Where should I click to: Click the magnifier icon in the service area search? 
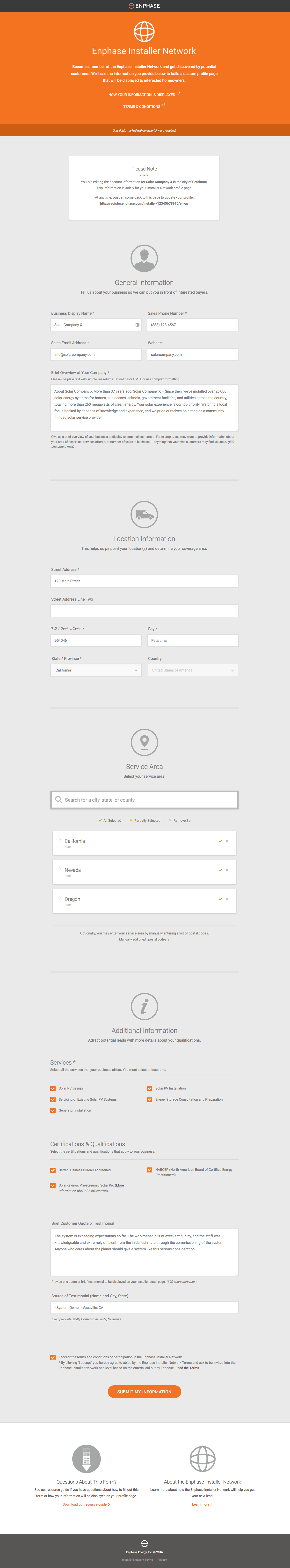pyautogui.click(x=58, y=800)
